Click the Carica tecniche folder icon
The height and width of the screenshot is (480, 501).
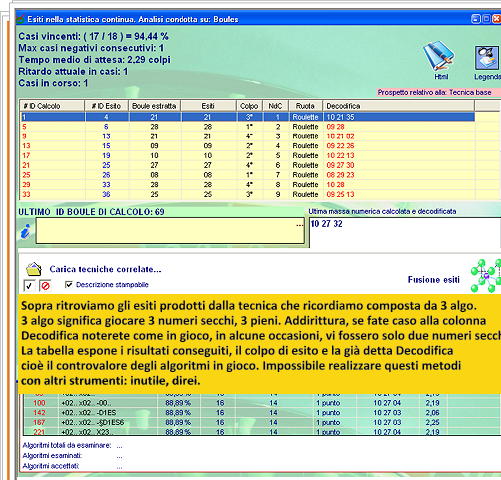(x=34, y=269)
